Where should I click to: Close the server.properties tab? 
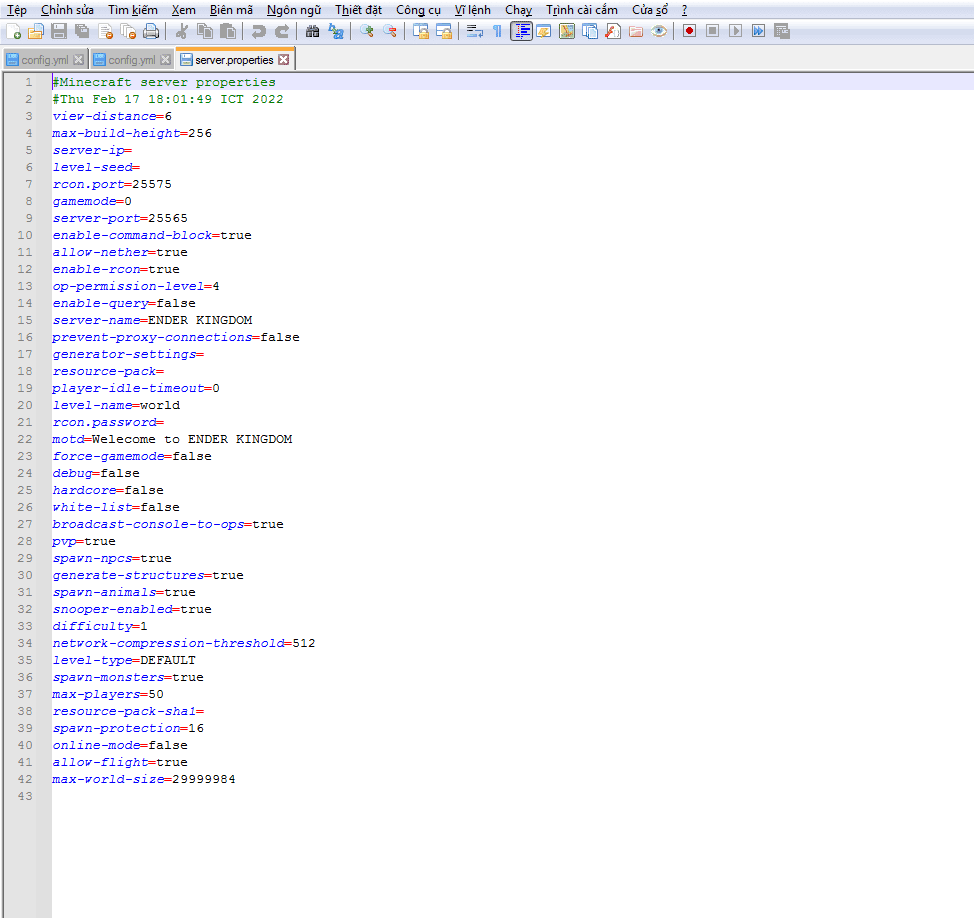pos(284,60)
